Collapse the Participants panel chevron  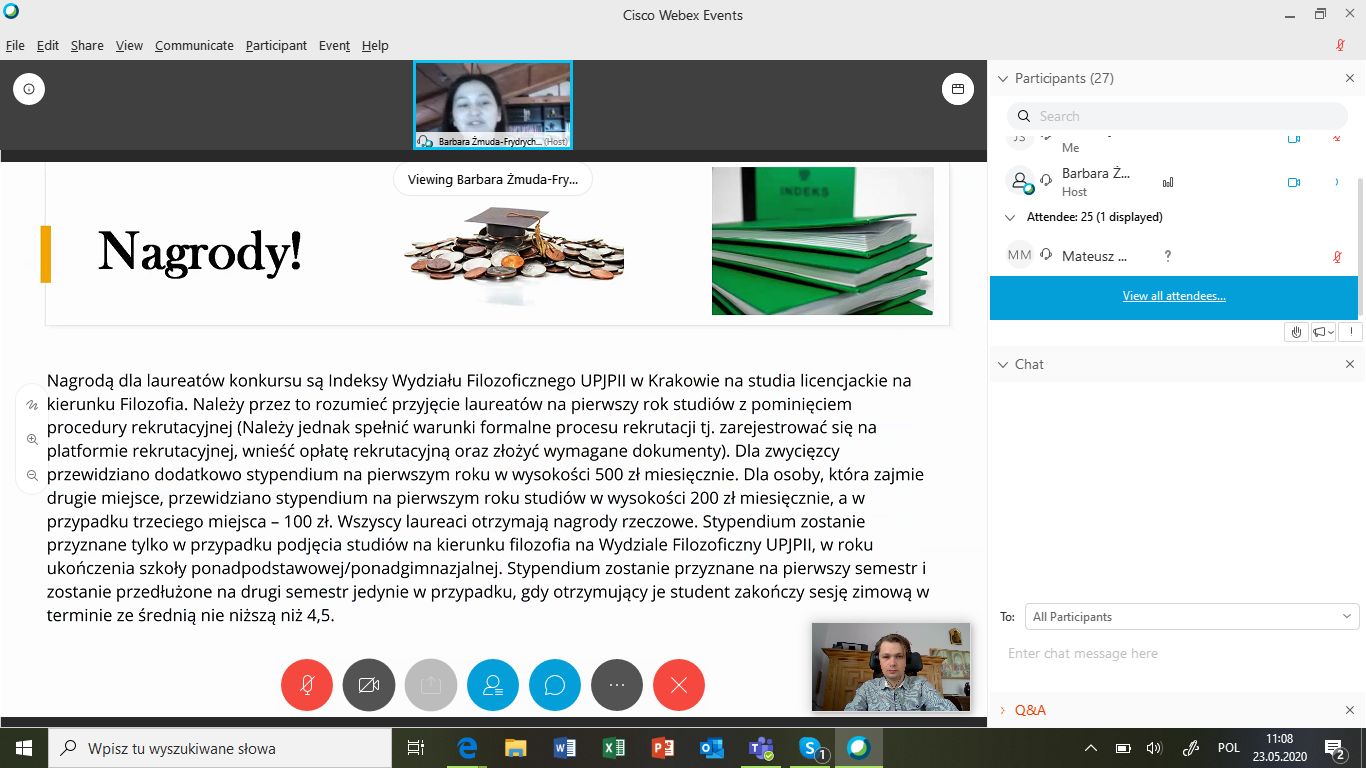1003,78
